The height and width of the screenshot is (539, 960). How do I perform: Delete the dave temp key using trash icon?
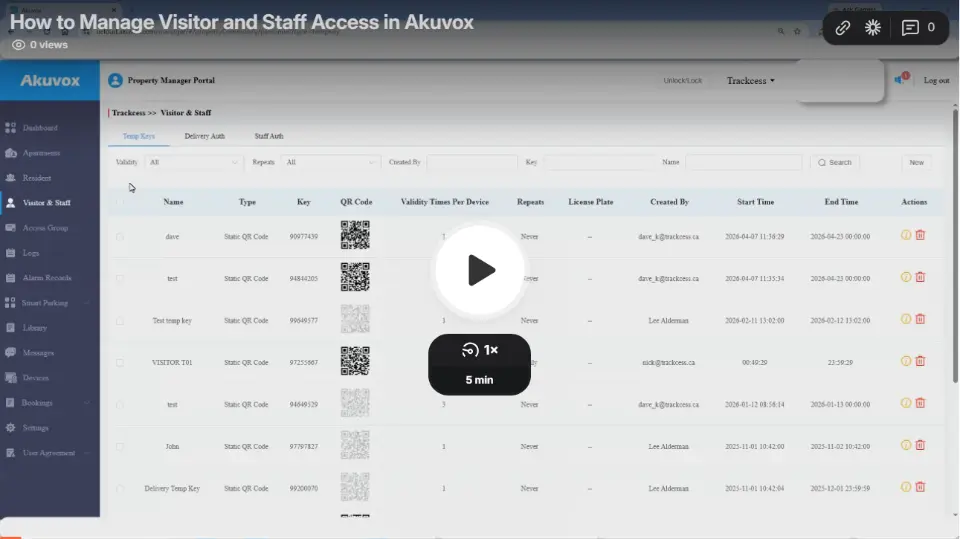point(920,235)
